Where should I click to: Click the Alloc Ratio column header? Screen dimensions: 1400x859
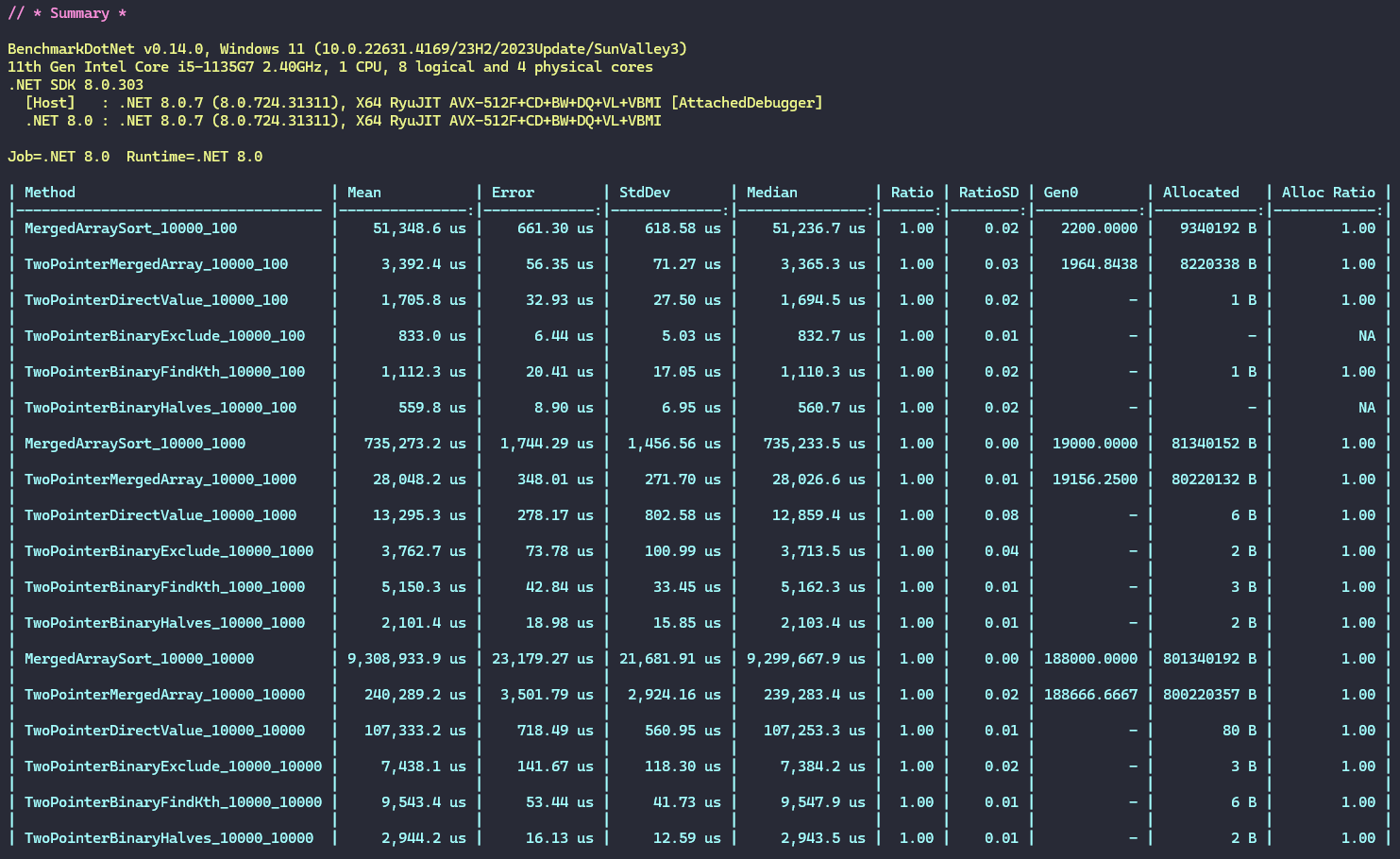coord(1328,193)
